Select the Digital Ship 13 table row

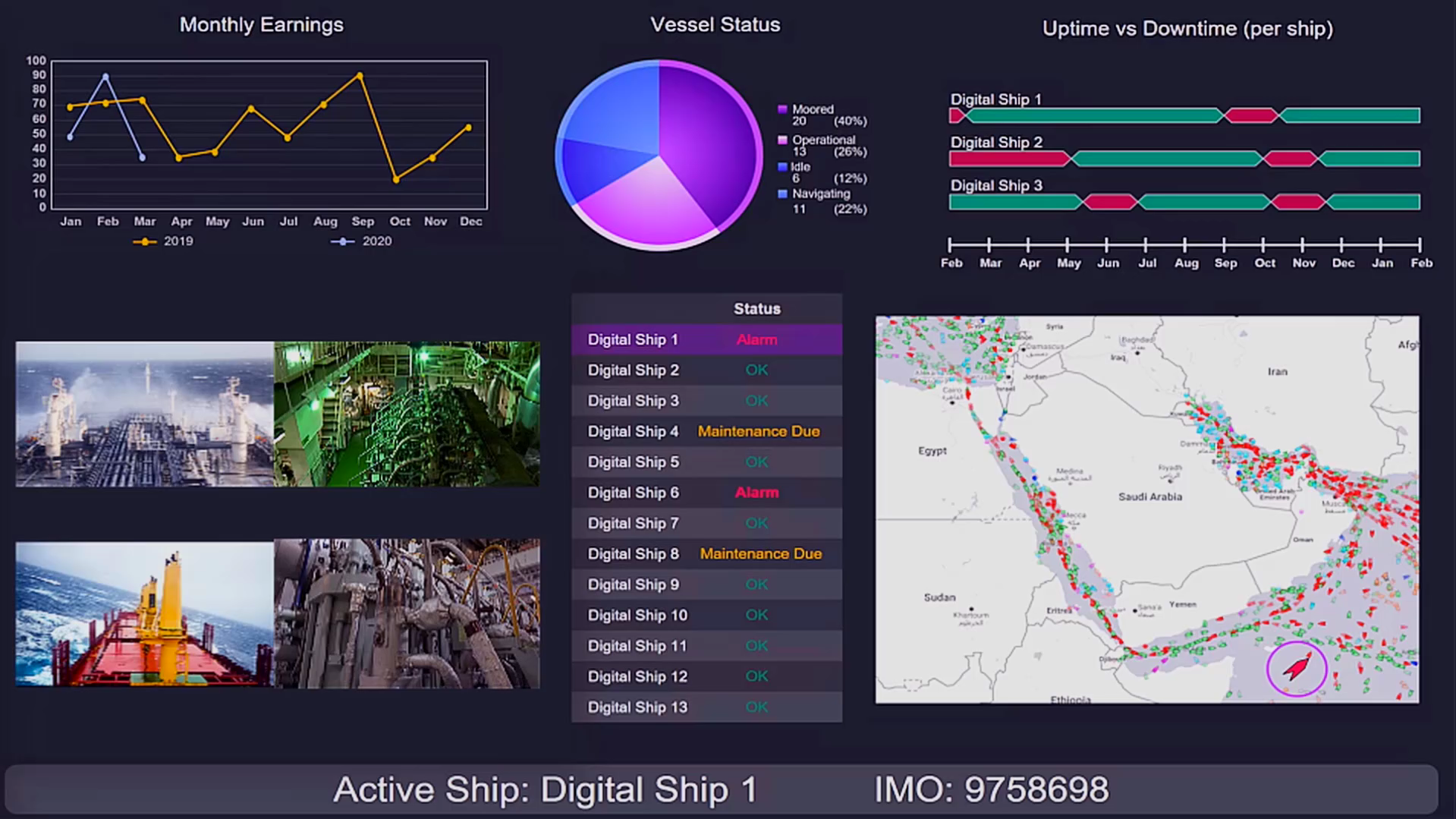pos(706,707)
